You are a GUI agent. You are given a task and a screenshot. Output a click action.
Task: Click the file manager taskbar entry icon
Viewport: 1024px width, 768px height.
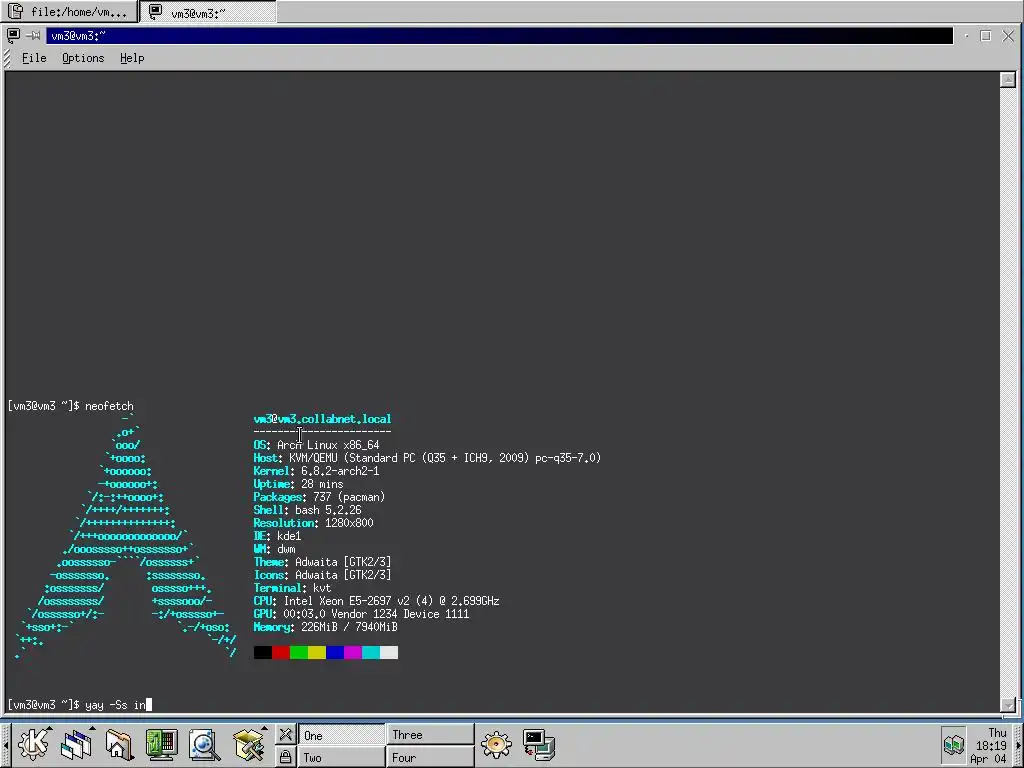[15, 11]
